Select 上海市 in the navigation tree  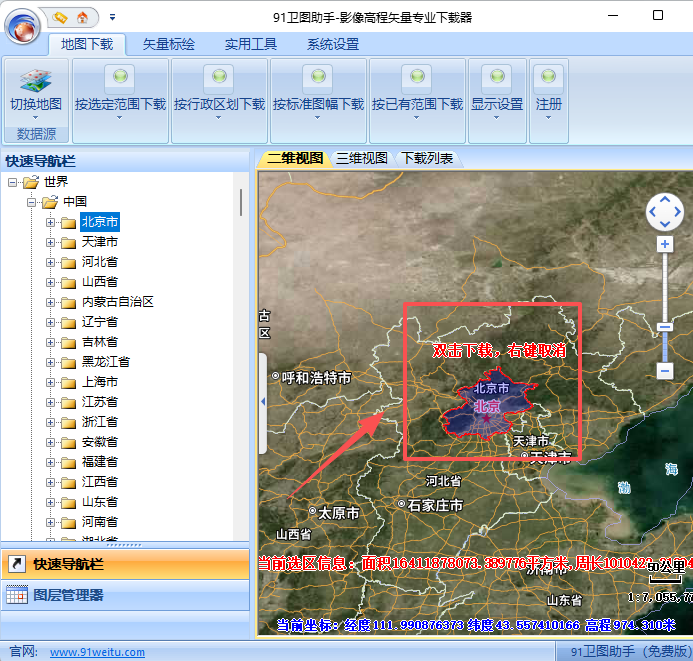coord(100,382)
